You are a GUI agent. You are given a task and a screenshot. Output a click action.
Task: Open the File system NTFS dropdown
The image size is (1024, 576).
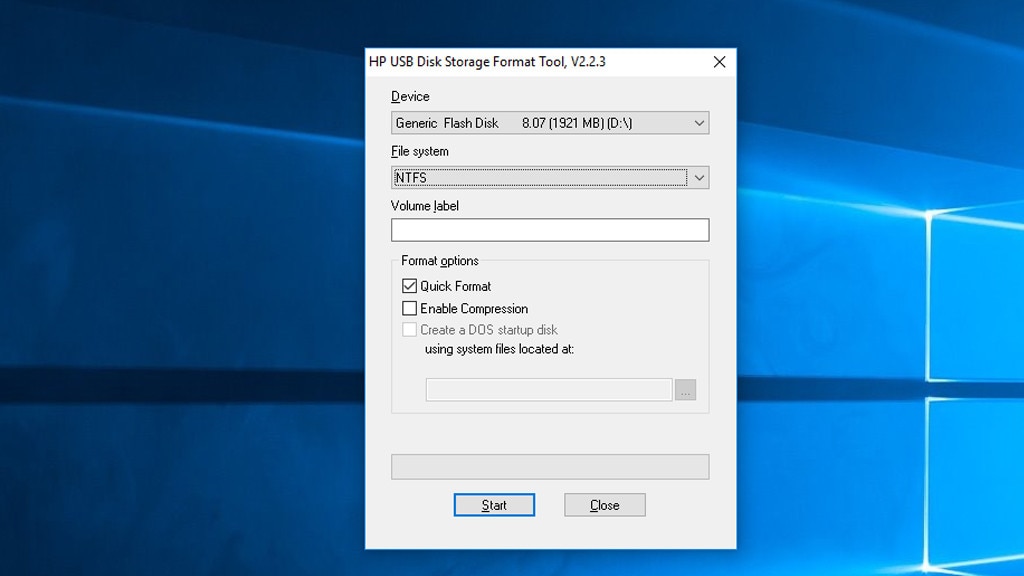click(x=550, y=178)
